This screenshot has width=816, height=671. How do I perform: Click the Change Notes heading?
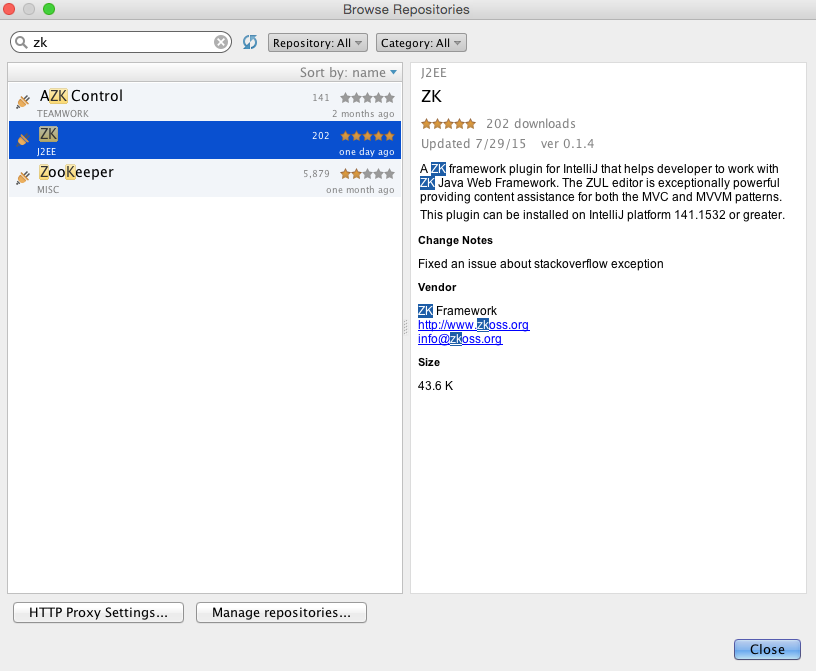pyautogui.click(x=455, y=240)
